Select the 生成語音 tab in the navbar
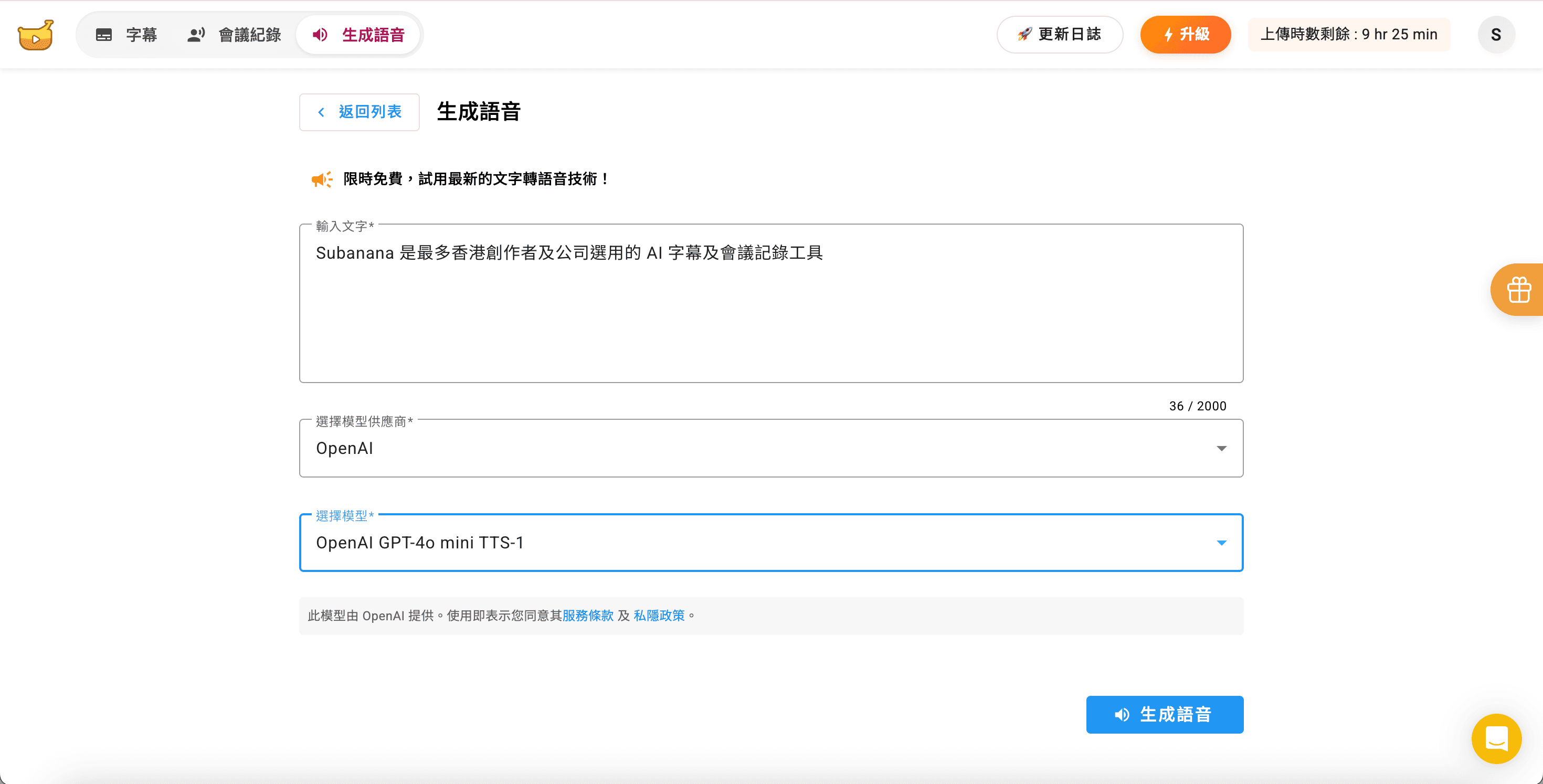The image size is (1543, 784). coord(358,35)
